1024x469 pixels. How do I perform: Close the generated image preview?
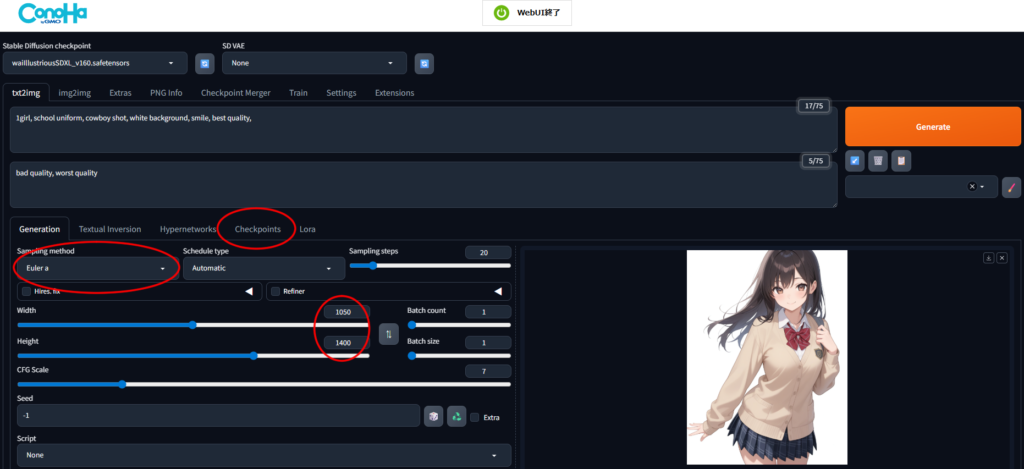click(1000, 258)
